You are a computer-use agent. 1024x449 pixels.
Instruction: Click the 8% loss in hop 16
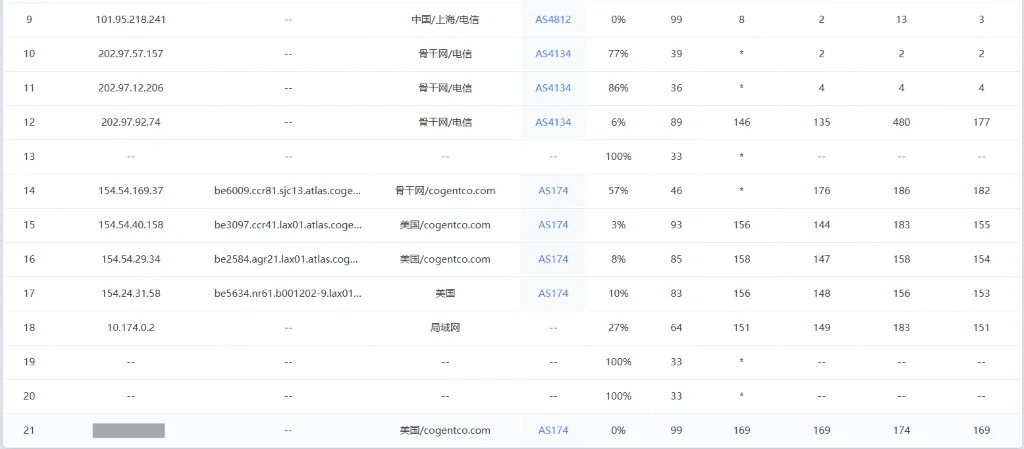[x=618, y=259]
